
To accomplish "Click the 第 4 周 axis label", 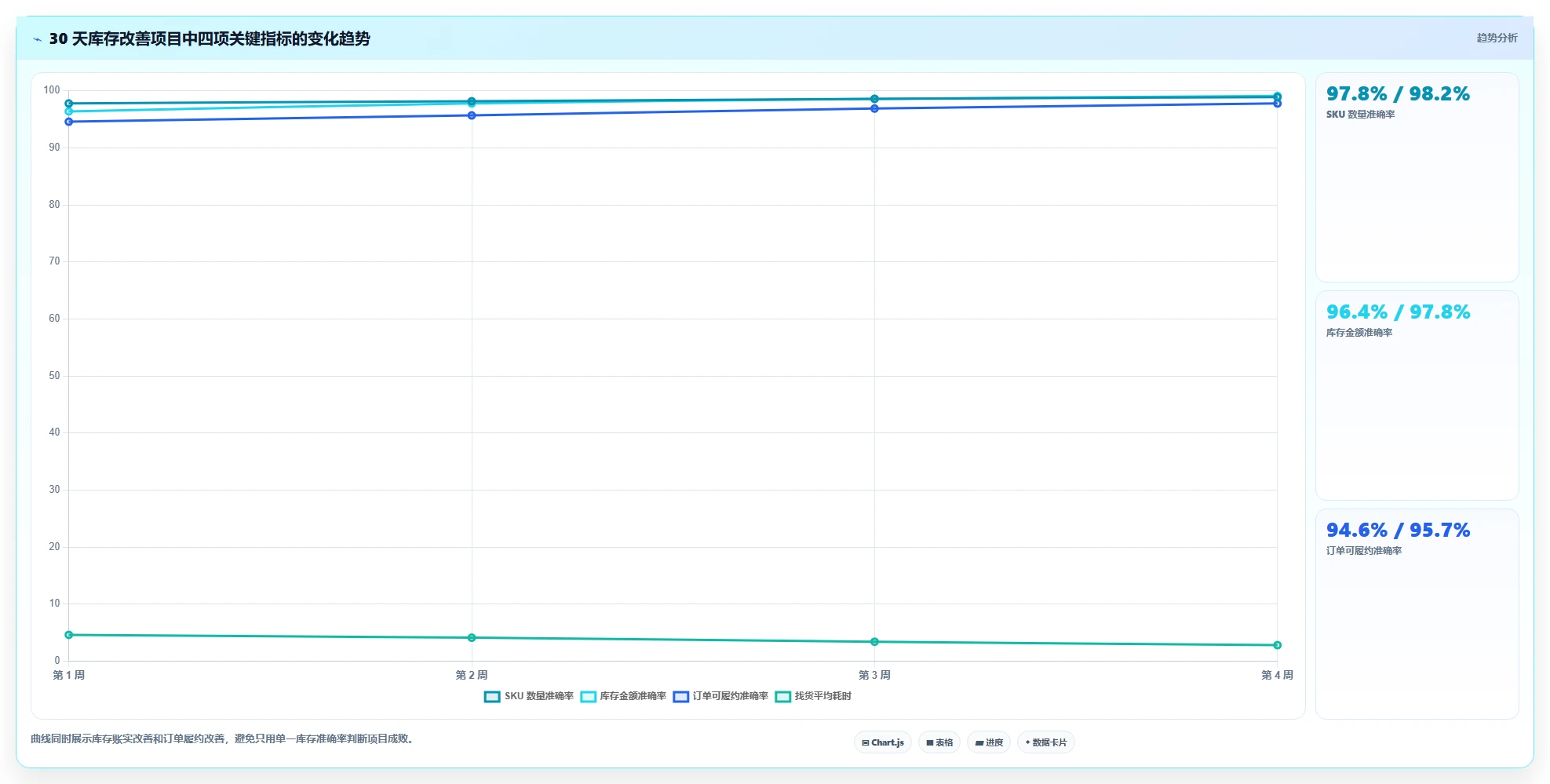I will coord(1277,675).
